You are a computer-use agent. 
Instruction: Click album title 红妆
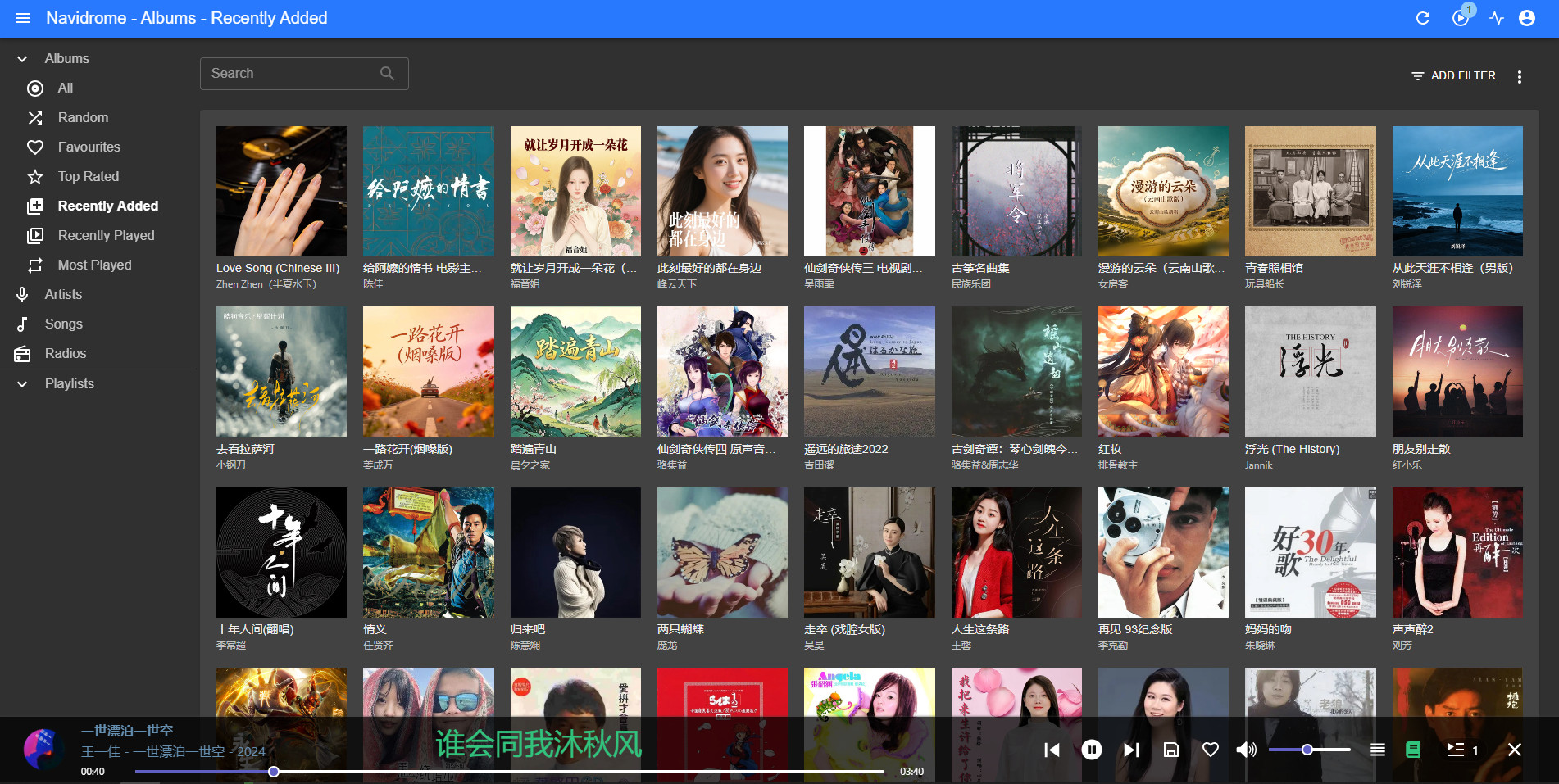coord(1110,449)
